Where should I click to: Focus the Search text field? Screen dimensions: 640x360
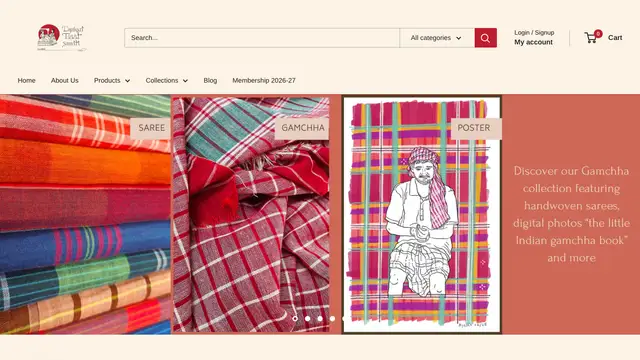262,38
